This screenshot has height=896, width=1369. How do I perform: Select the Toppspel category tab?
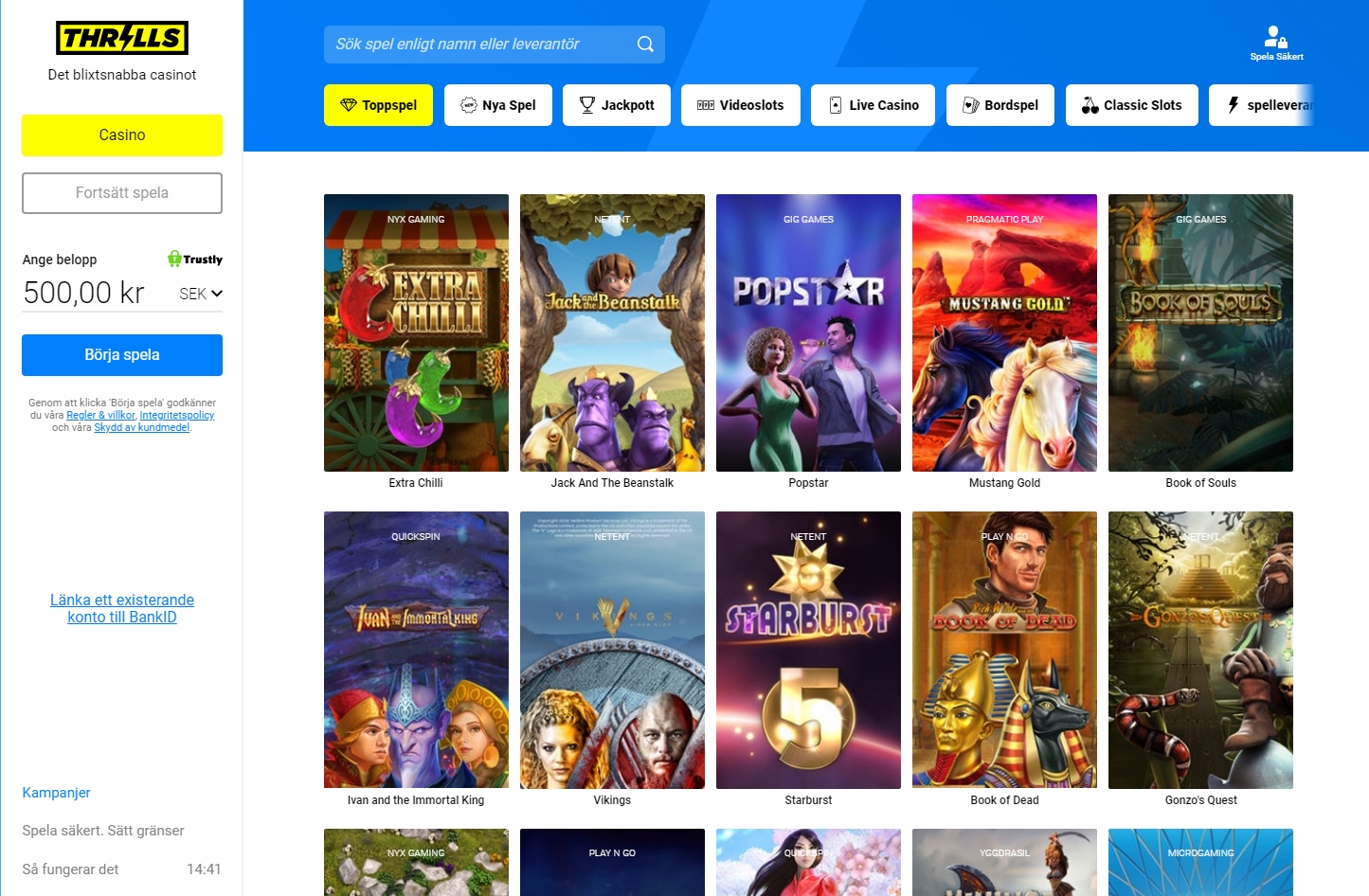click(x=378, y=105)
